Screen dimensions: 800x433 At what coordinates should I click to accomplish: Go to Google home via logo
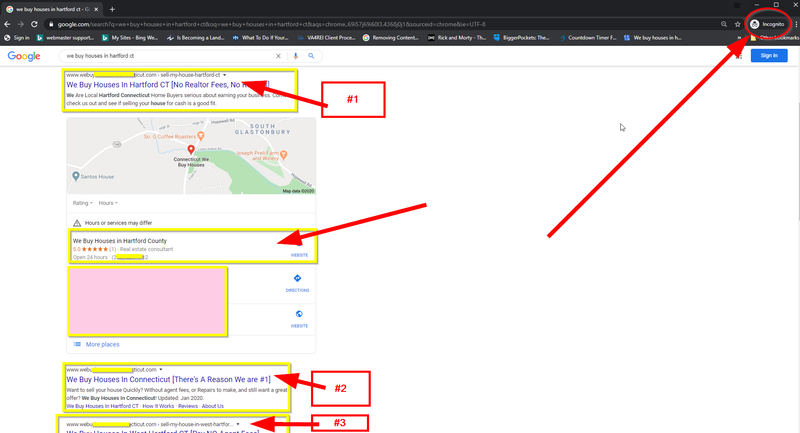(24, 56)
